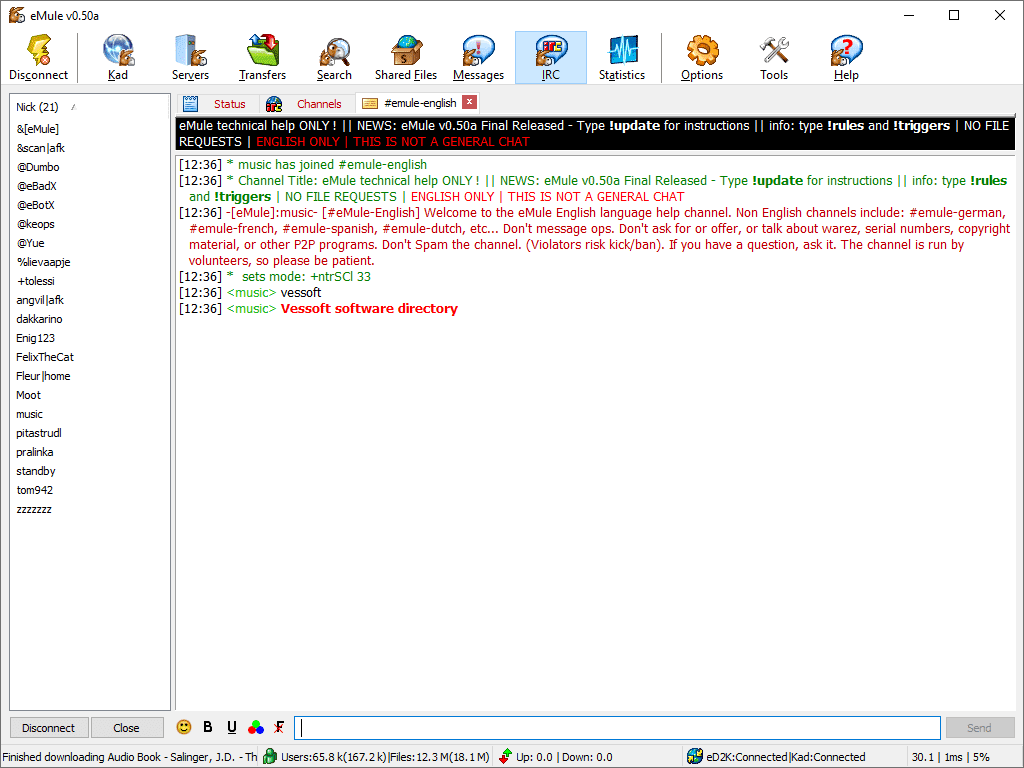Click the 'Finished downloading Audio Book' status text
The height and width of the screenshot is (768, 1024).
click(130, 757)
